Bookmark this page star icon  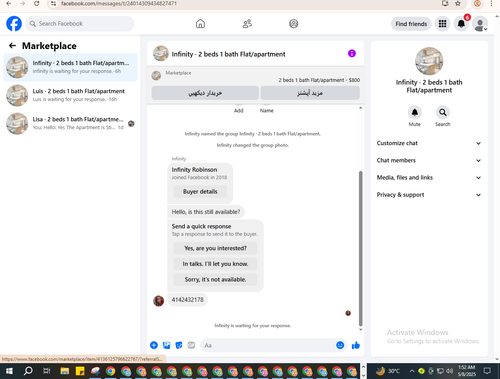tap(458, 4)
